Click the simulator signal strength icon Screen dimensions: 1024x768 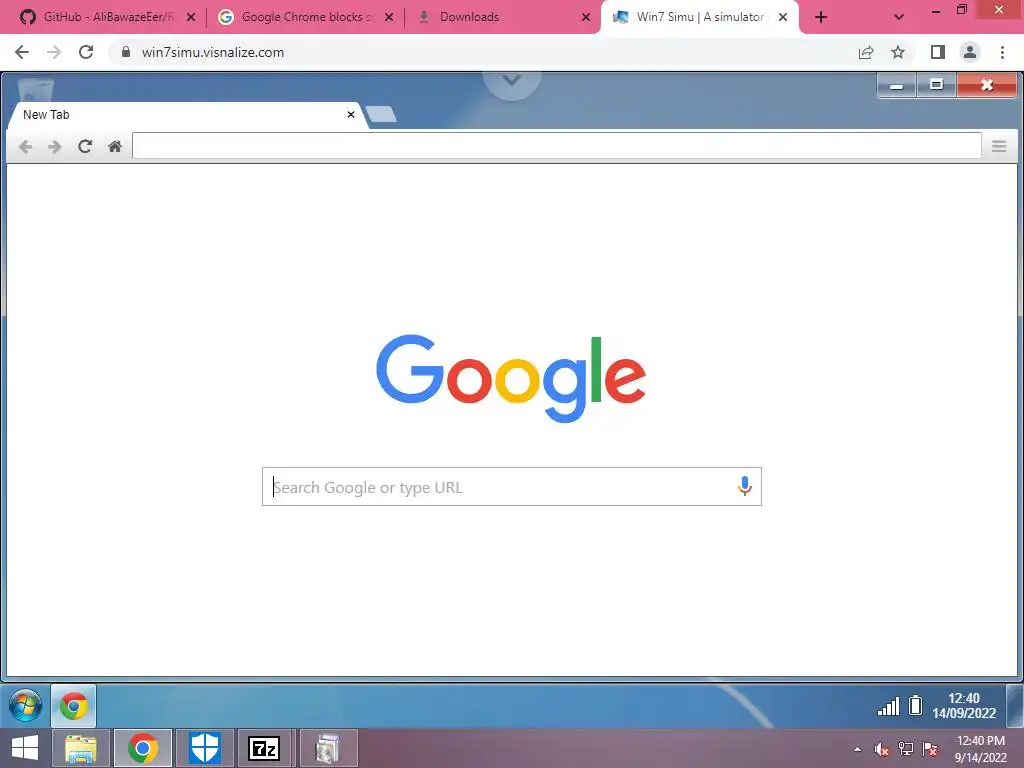888,706
